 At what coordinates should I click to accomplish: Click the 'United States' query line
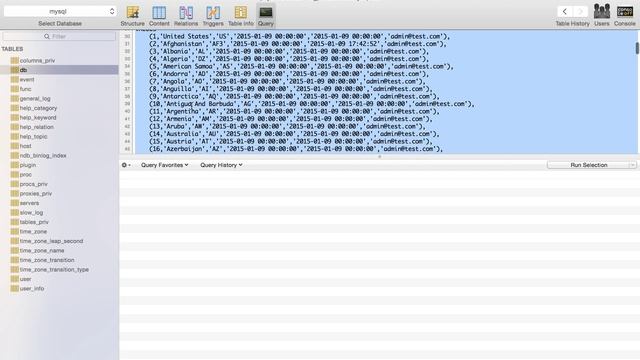299,36
